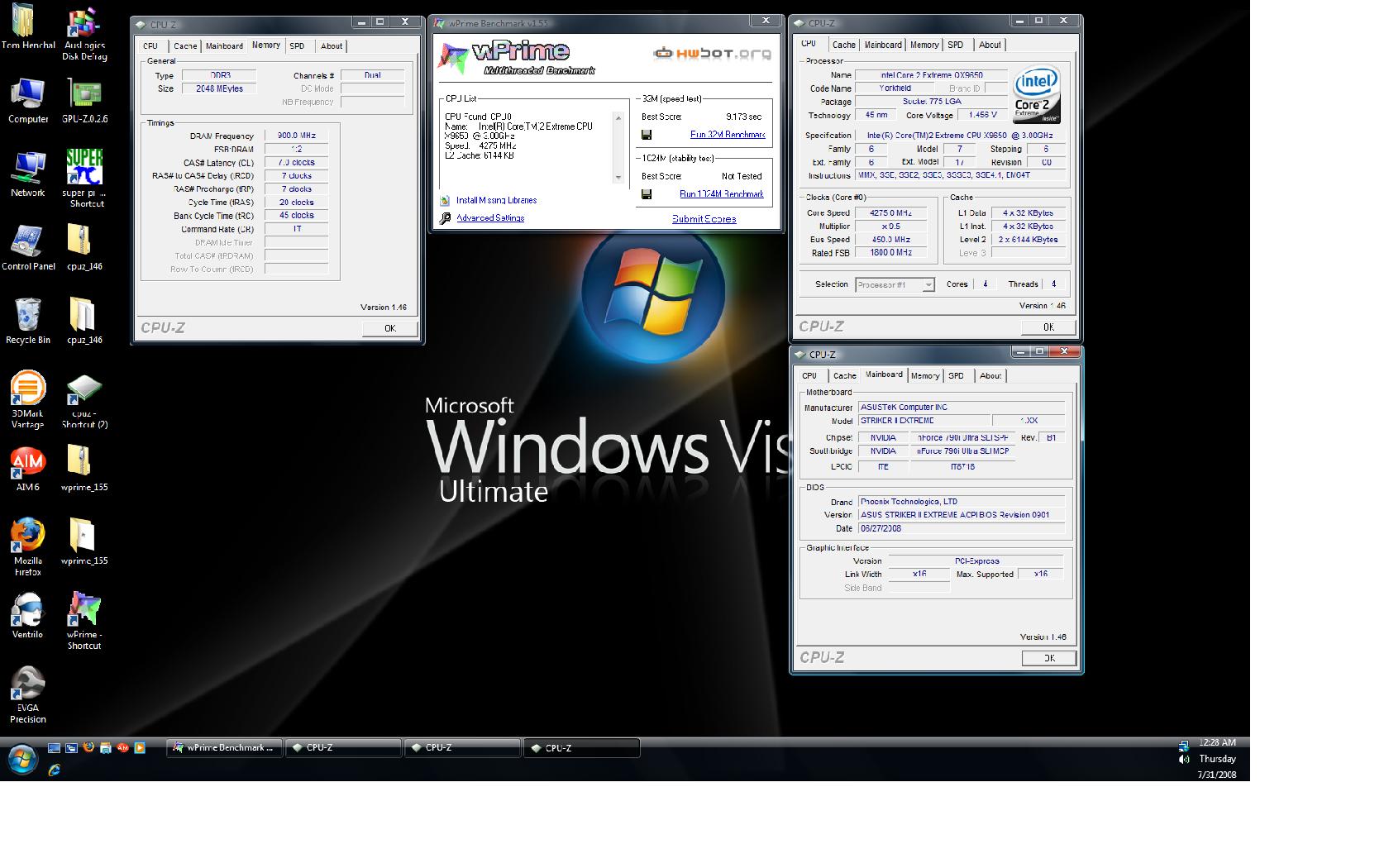Click the taskbar clock showing 12:28 AM
The height and width of the screenshot is (868, 1389).
coord(1217,743)
